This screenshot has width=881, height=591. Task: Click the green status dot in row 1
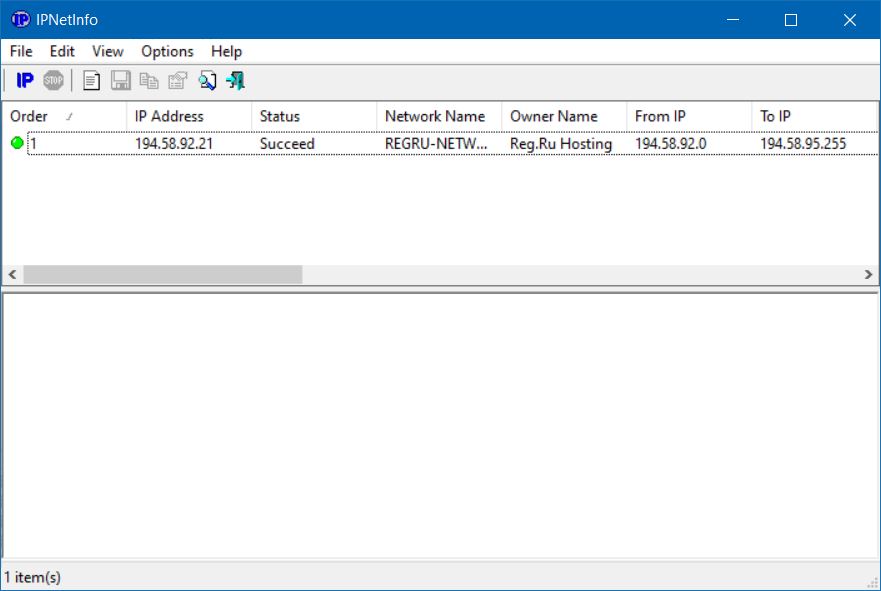coord(17,143)
